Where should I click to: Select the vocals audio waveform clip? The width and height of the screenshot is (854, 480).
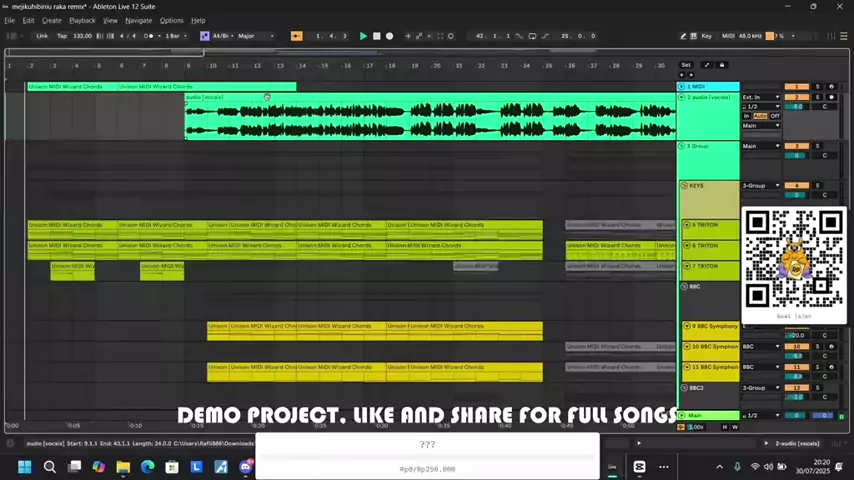[430, 120]
